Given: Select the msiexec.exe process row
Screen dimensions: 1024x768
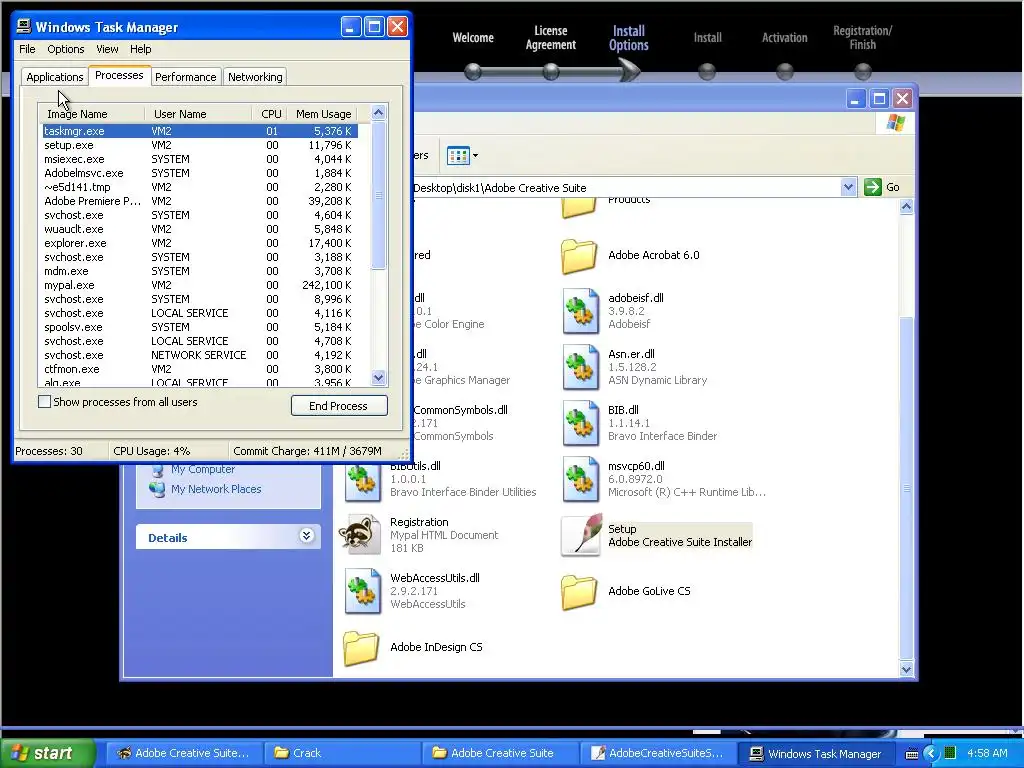Looking at the screenshot, I should coord(200,159).
